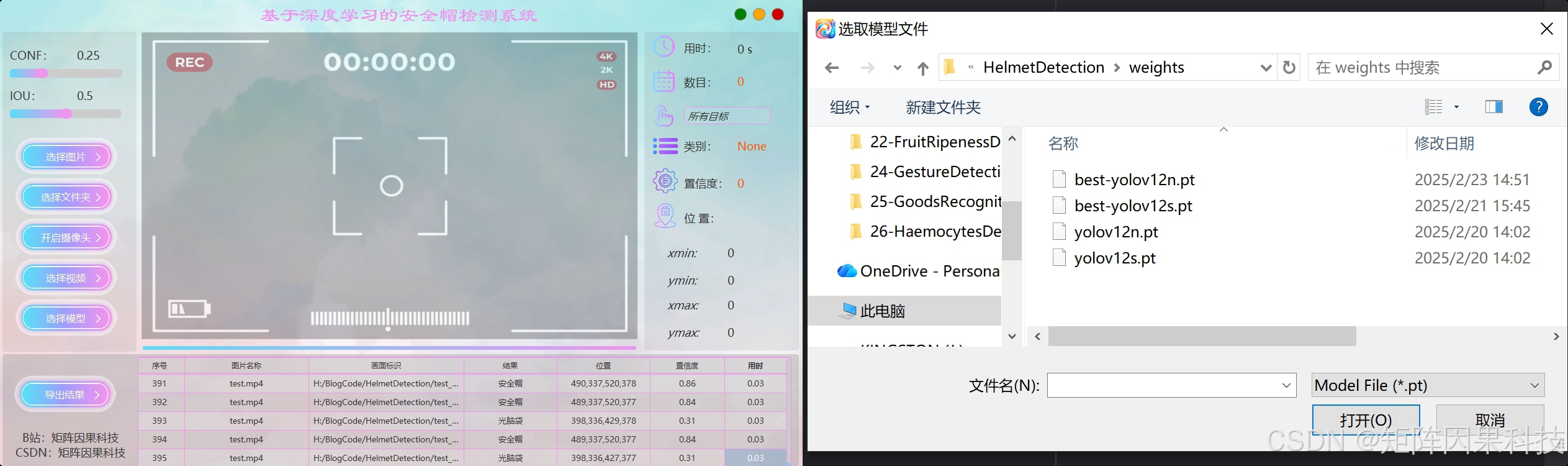Open the 所有目标 target dropdown
Image resolution: width=1568 pixels, height=466 pixels.
coord(728,116)
